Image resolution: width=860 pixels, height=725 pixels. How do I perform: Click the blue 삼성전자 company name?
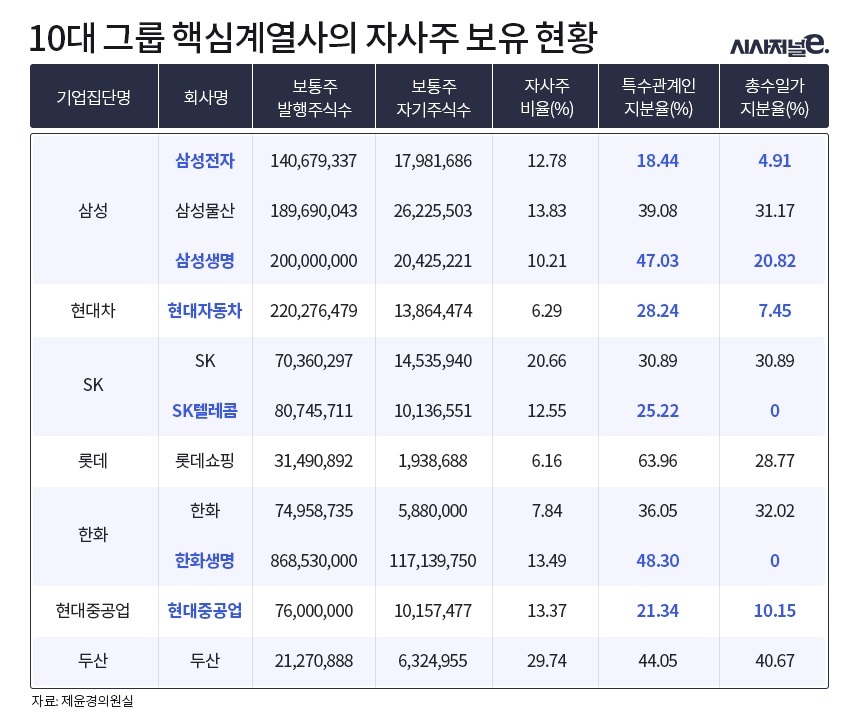point(205,161)
